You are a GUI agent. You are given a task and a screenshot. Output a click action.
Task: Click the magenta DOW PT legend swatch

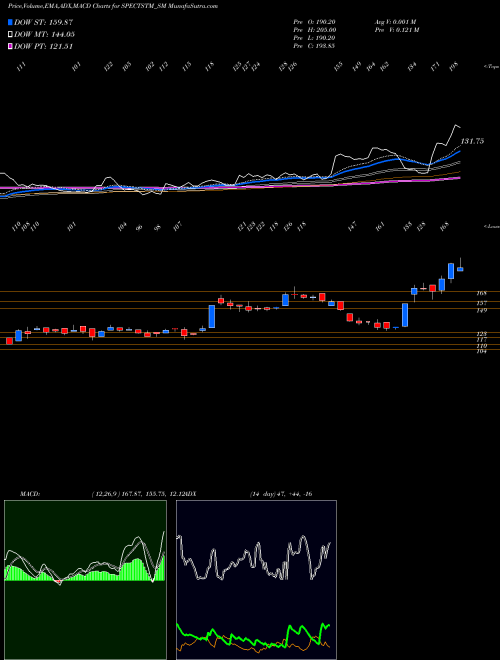click(x=11, y=46)
